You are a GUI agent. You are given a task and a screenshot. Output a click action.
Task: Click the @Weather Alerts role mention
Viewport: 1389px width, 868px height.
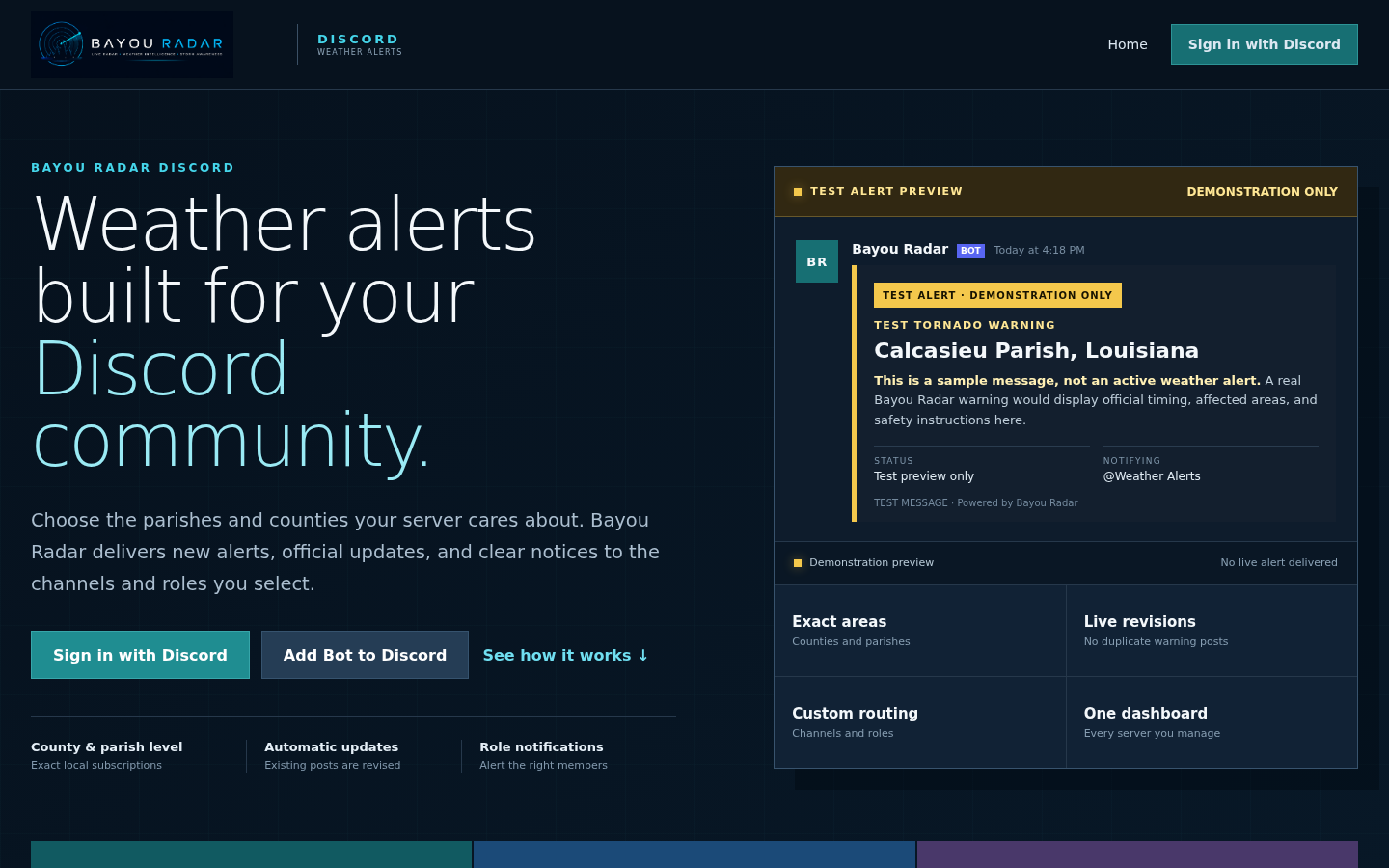tap(1152, 476)
